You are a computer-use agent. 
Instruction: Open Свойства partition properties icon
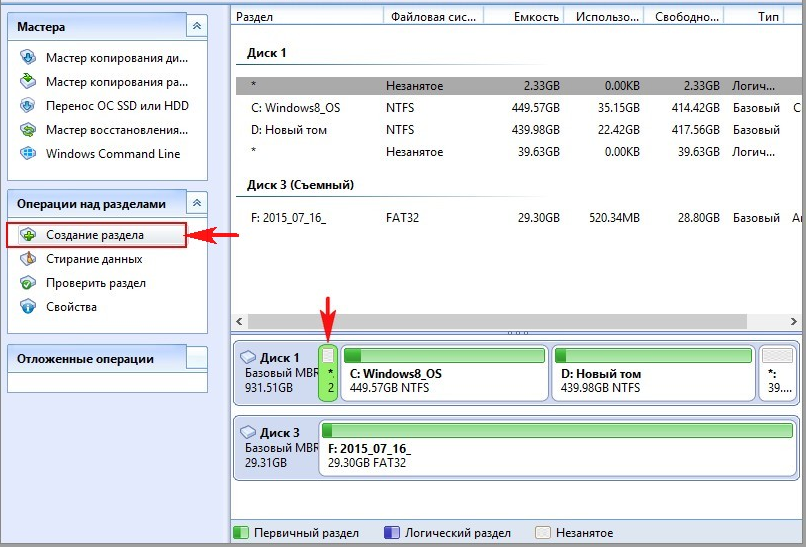pyautogui.click(x=28, y=307)
